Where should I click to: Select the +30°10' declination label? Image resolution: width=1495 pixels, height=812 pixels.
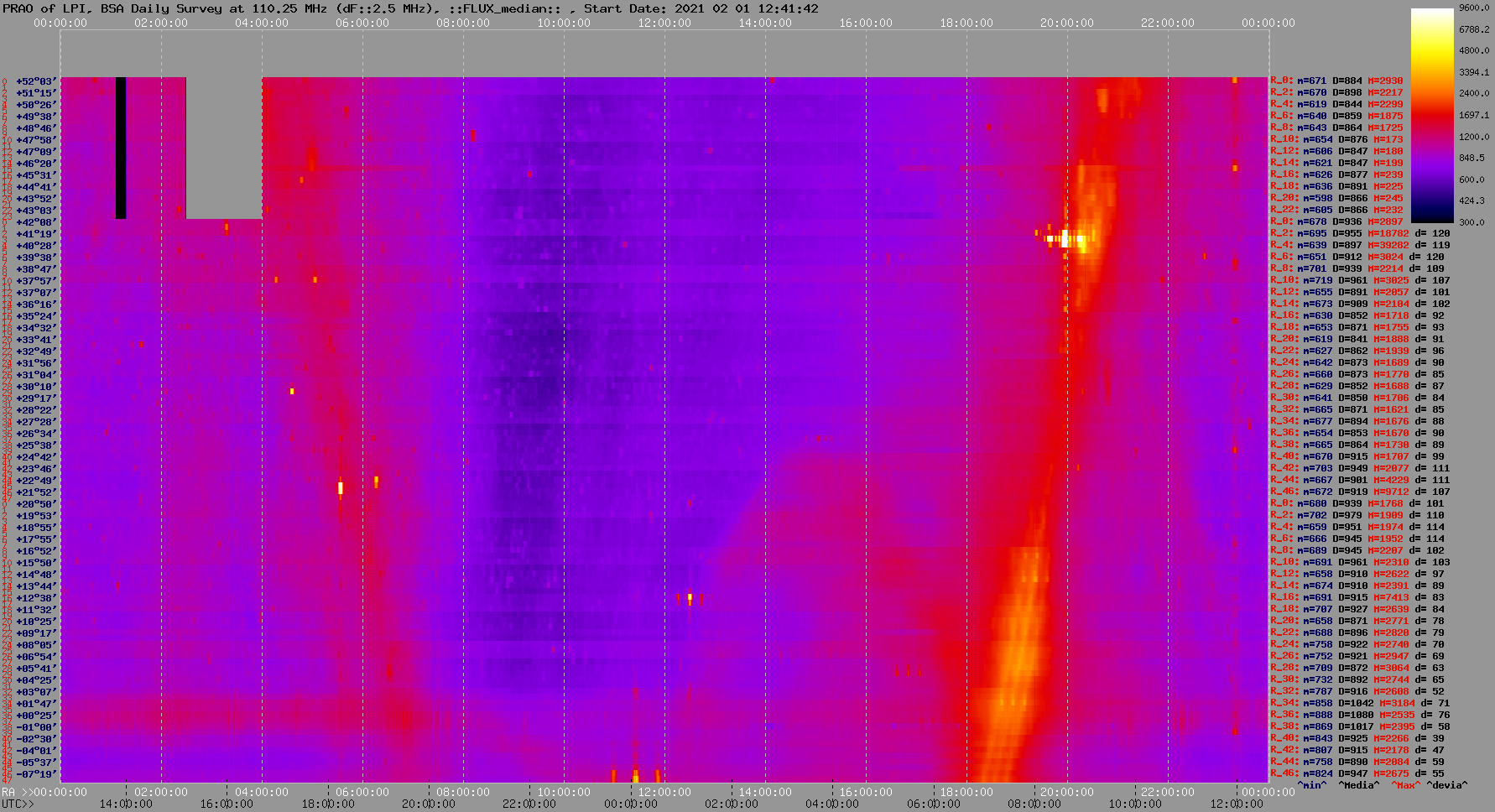click(35, 387)
